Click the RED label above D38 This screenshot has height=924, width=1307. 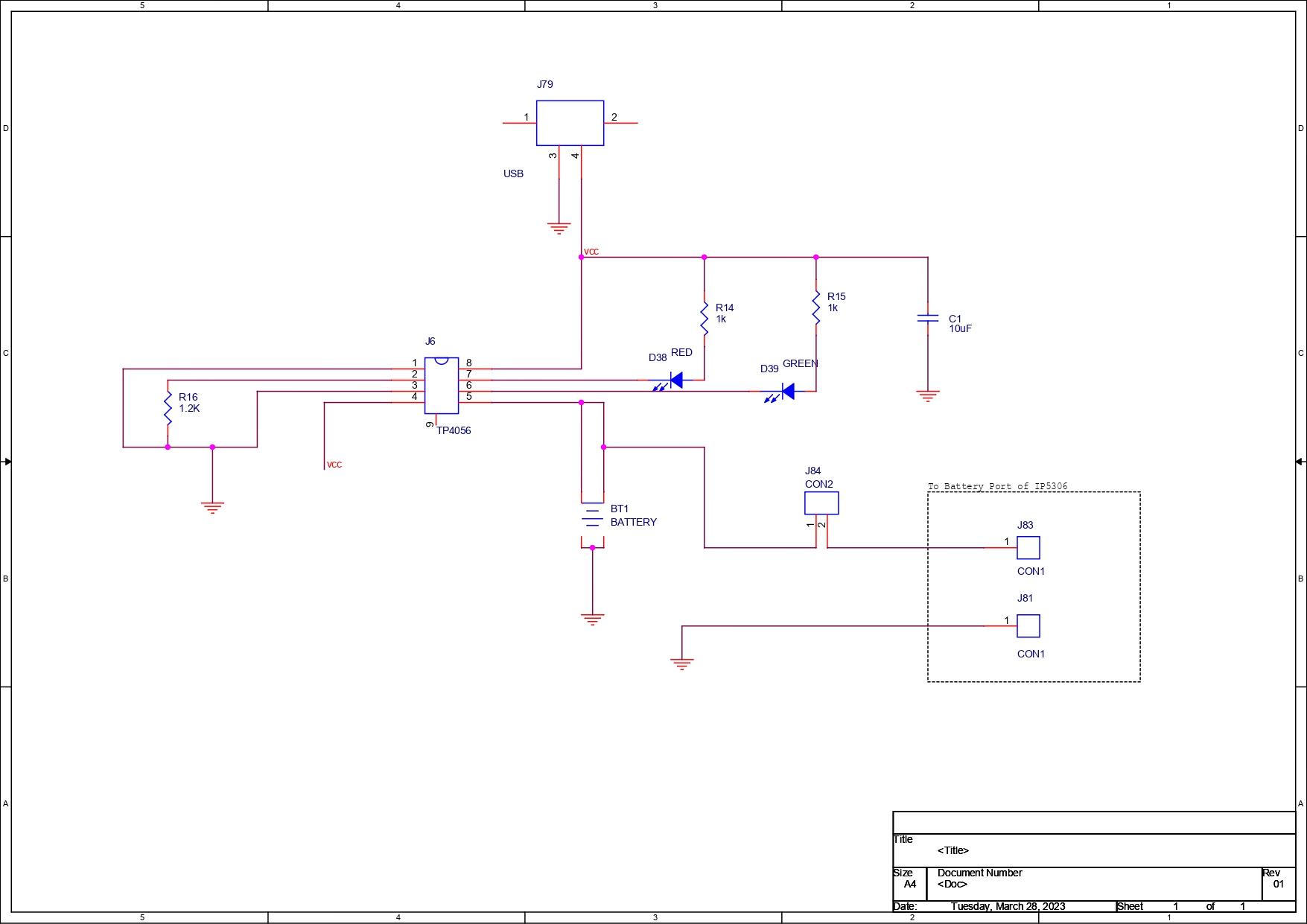click(681, 352)
